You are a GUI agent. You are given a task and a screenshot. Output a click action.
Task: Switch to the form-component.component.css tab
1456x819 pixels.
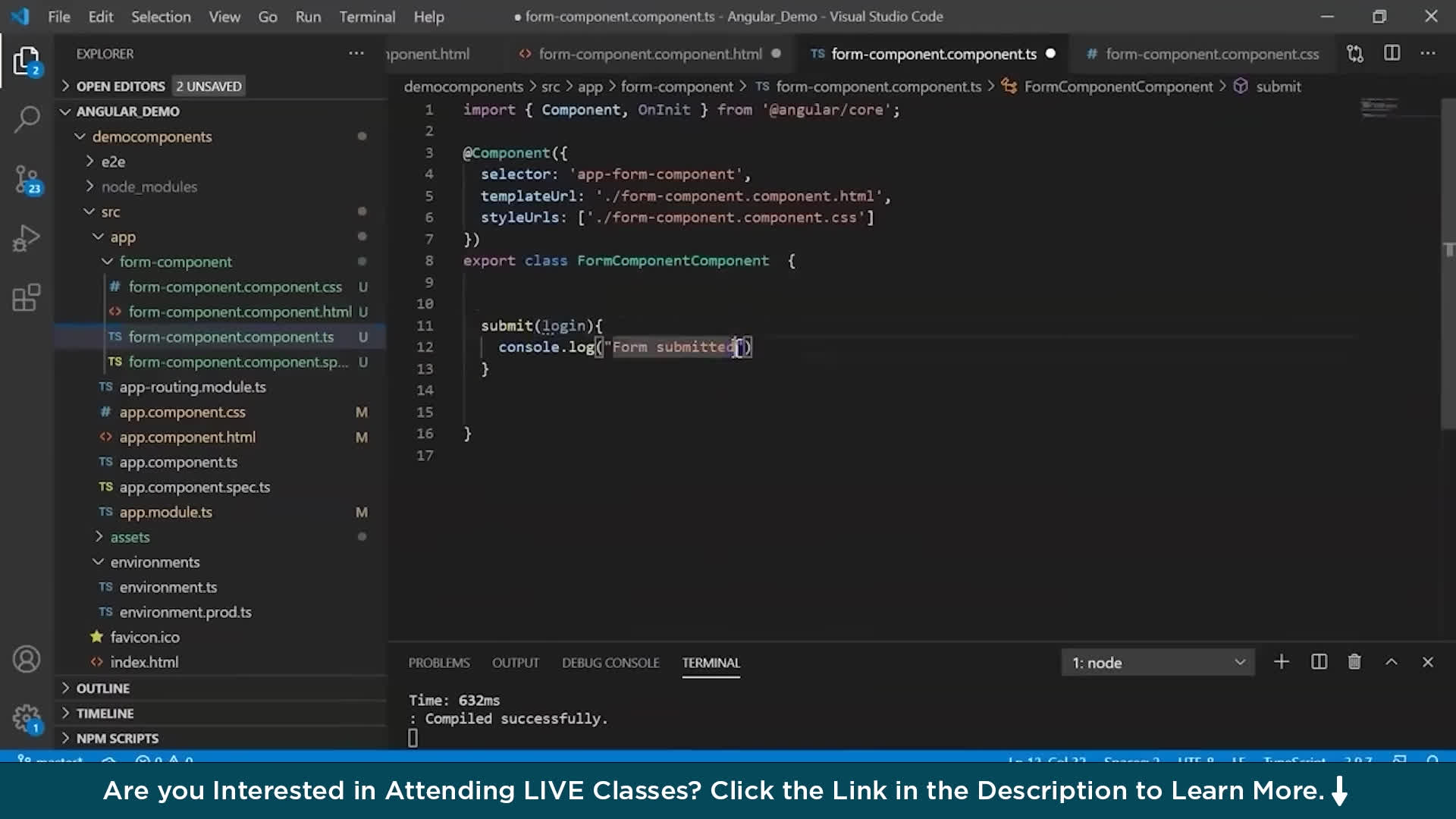pos(1211,54)
